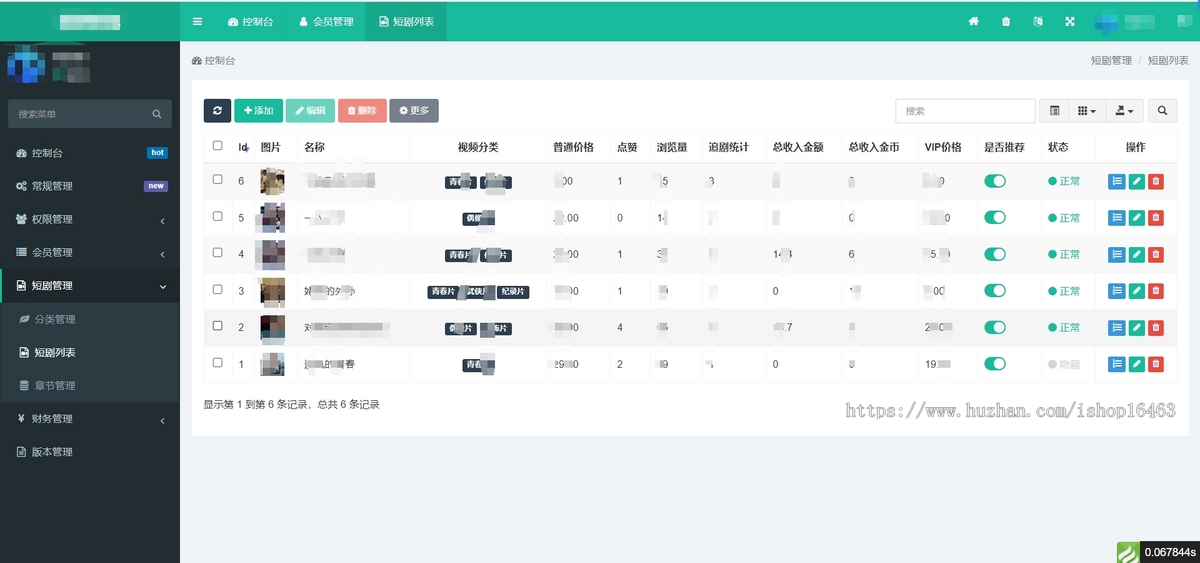Open the columns dropdown grid button
This screenshot has height=563, width=1200.
tap(1087, 110)
